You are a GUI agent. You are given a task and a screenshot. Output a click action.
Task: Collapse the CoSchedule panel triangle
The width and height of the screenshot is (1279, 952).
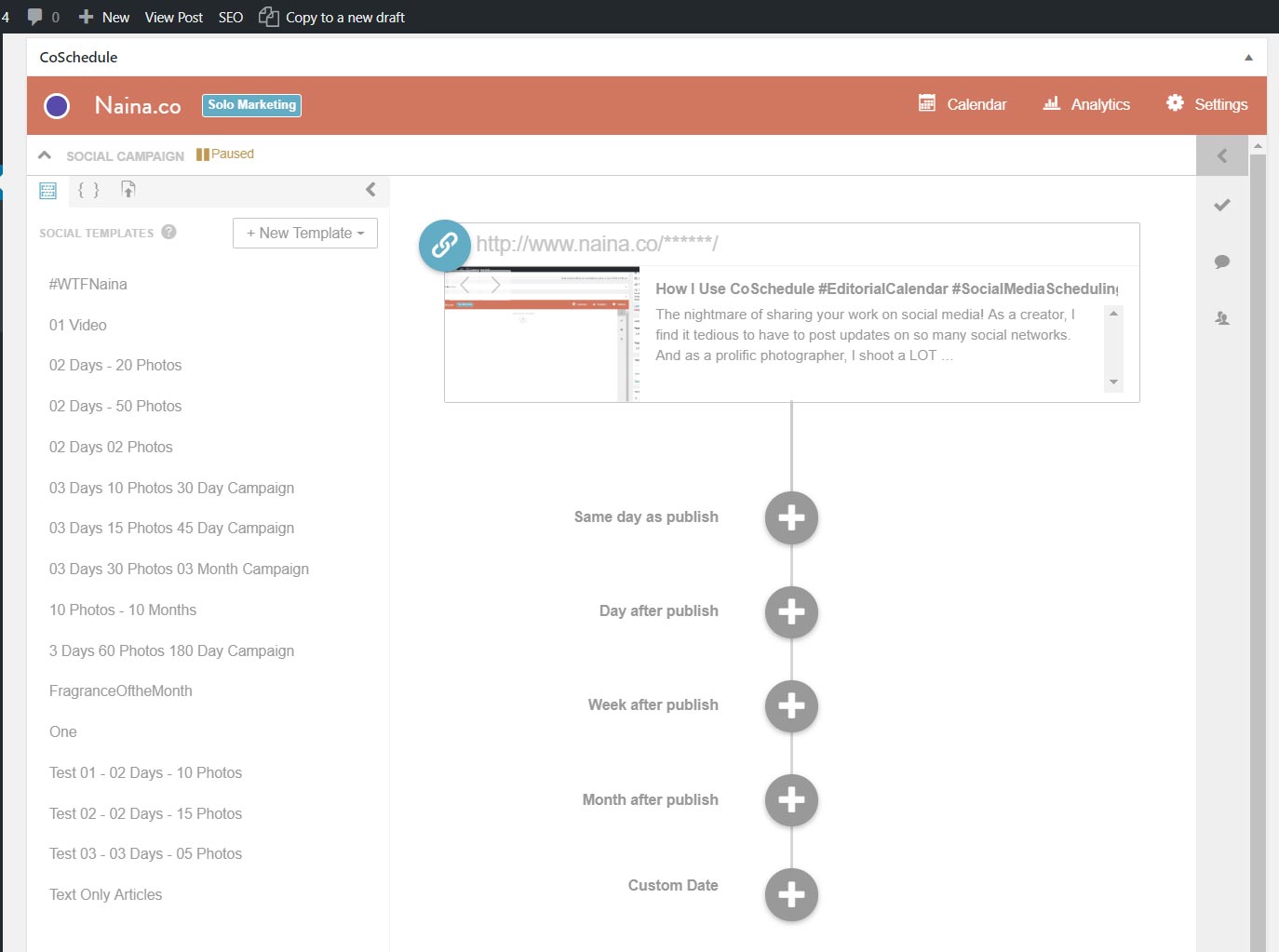1248,58
